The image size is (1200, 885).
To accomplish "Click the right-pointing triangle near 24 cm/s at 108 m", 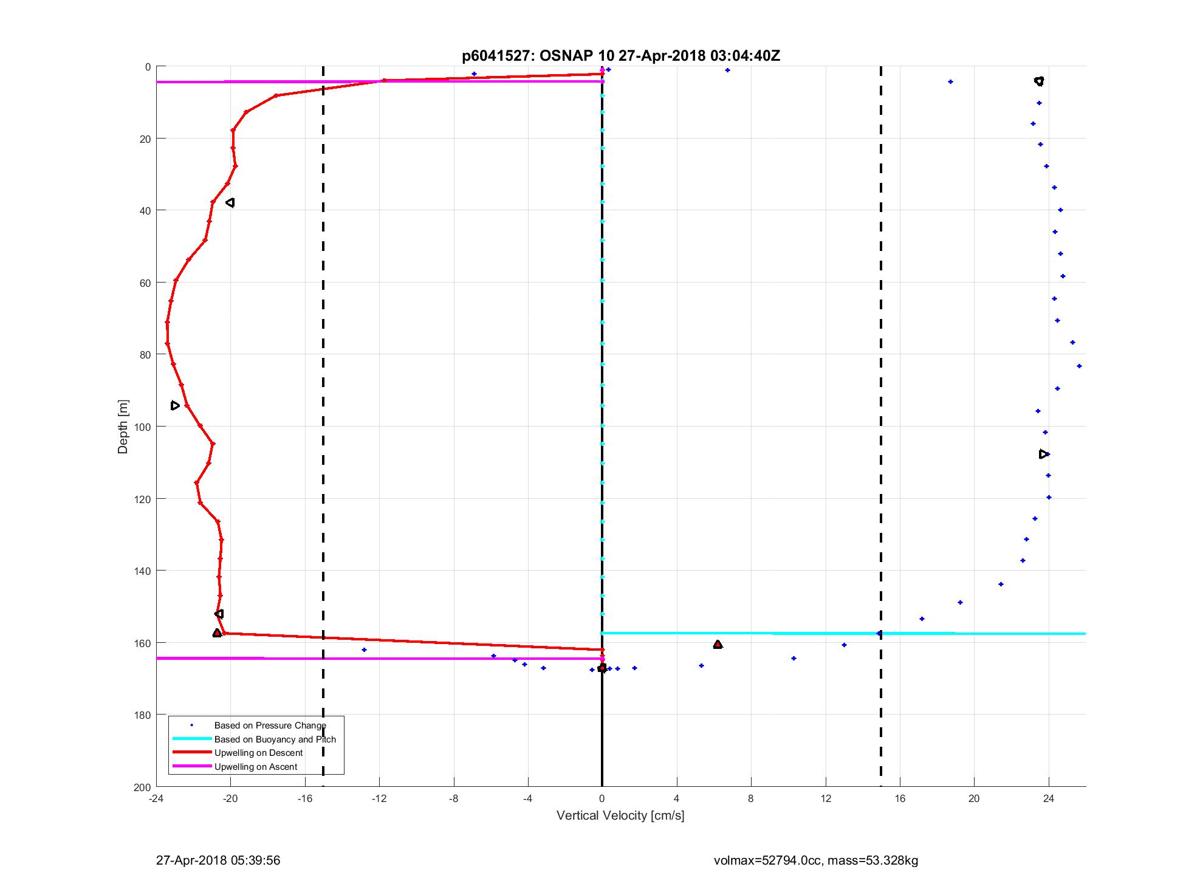I will coord(1044,454).
